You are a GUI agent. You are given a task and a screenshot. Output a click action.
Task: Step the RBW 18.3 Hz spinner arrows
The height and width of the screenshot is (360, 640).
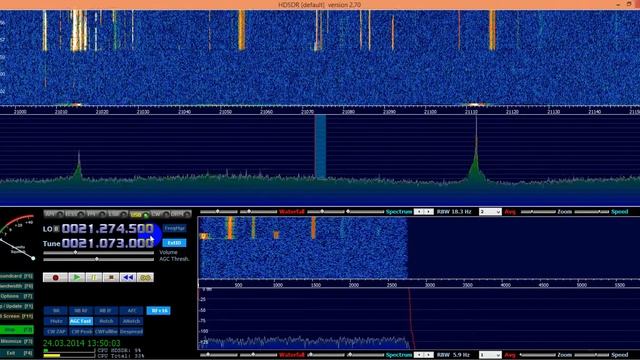(x=423, y=212)
